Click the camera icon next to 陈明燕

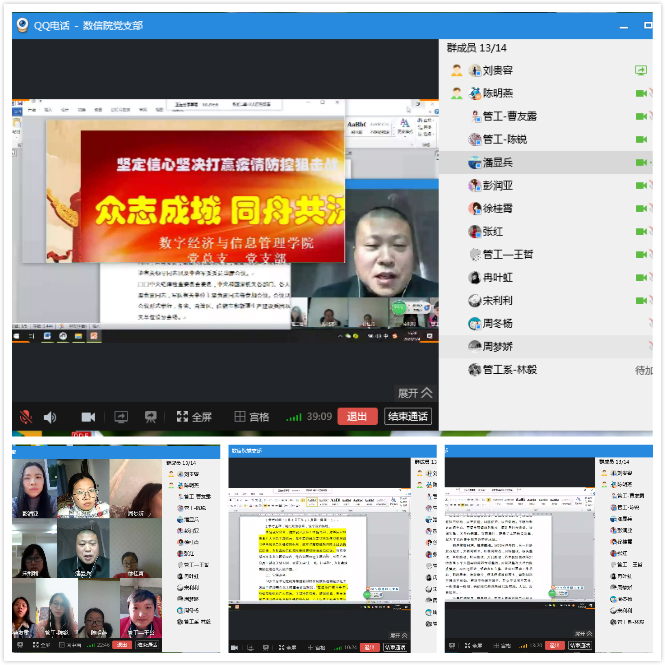coord(642,93)
